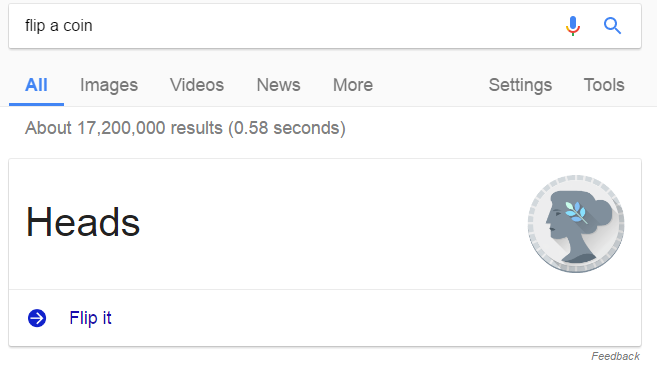Viewport: 657px width, 379px height.
Task: Expand the More search categories menu
Action: click(353, 85)
